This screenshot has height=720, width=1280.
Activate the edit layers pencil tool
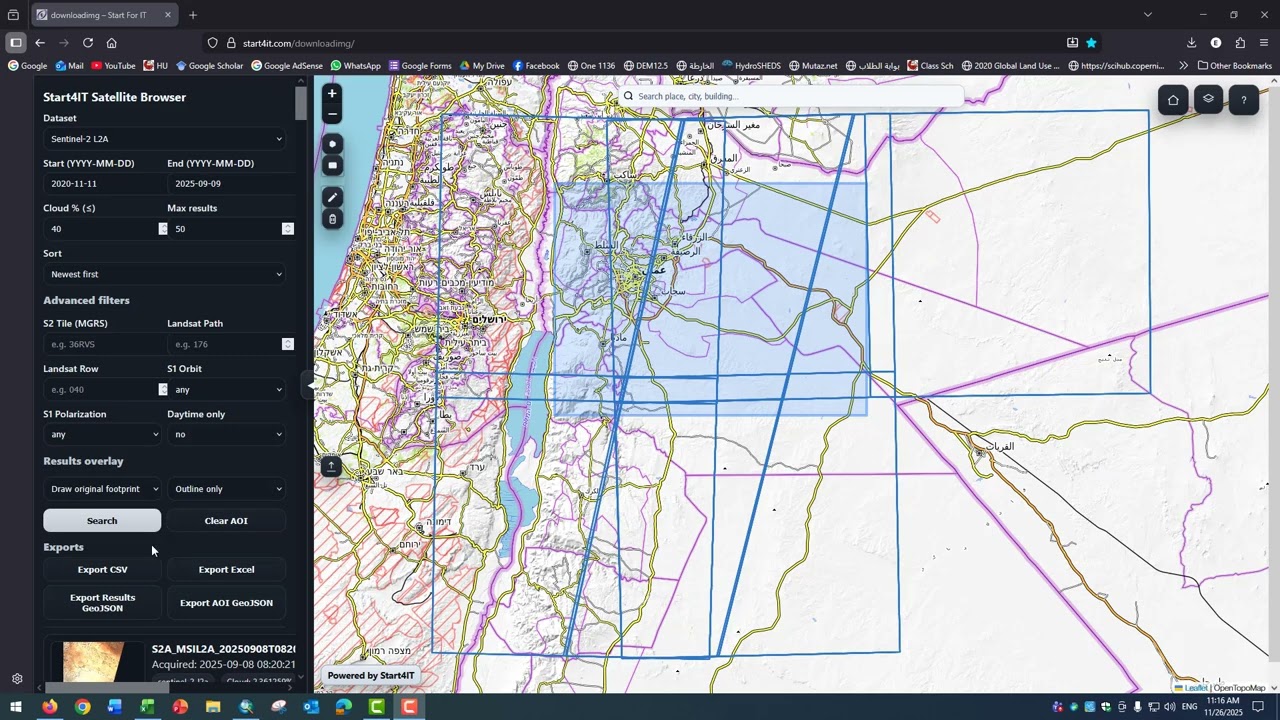[332, 198]
